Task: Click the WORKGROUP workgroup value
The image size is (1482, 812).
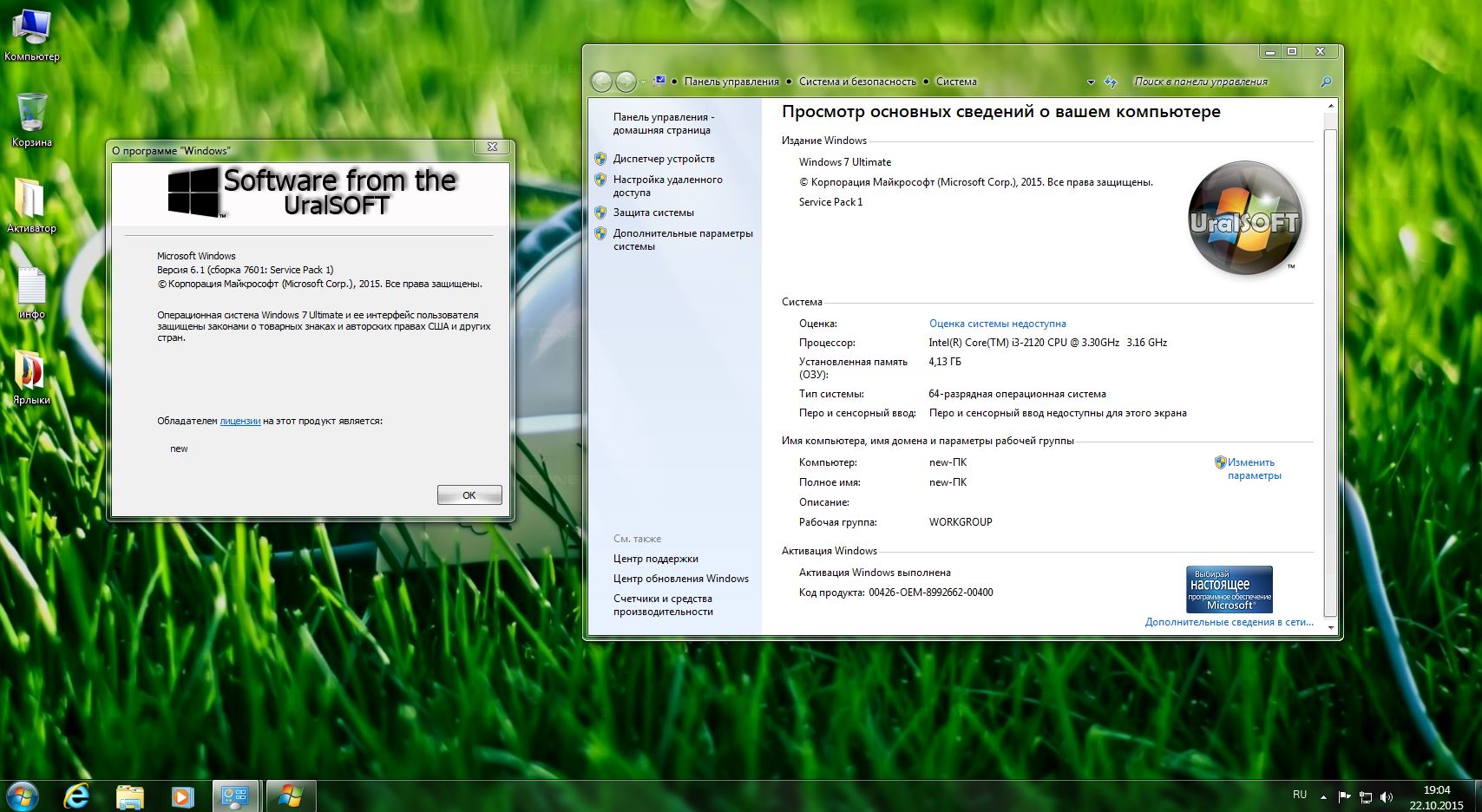Action: (x=961, y=522)
